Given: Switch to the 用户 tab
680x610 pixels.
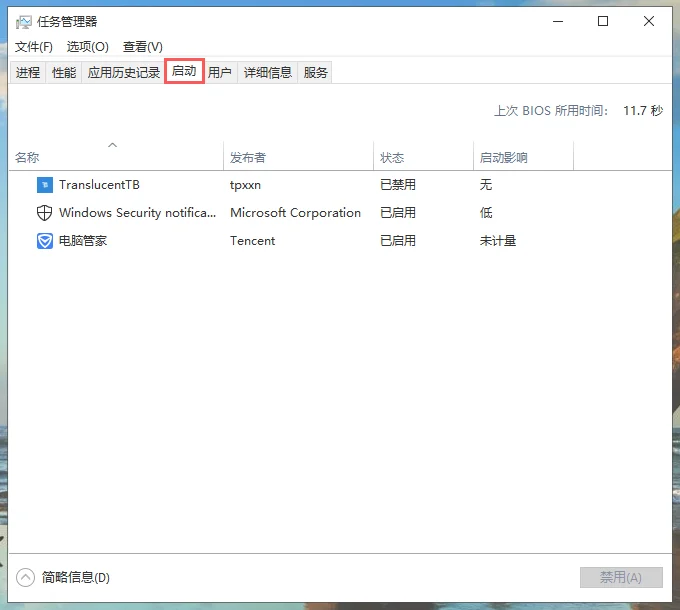Looking at the screenshot, I should click(219, 72).
